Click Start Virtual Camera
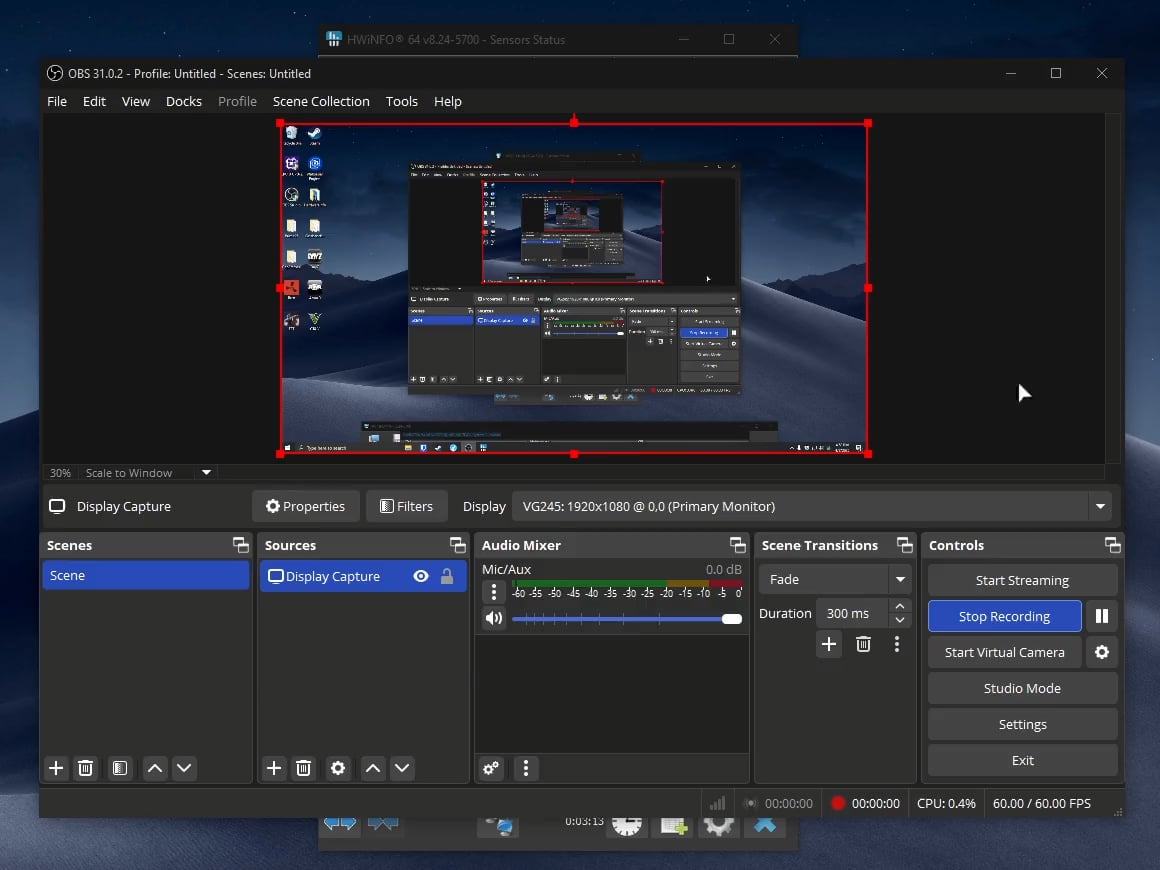The width and height of the screenshot is (1160, 870). 1005,652
